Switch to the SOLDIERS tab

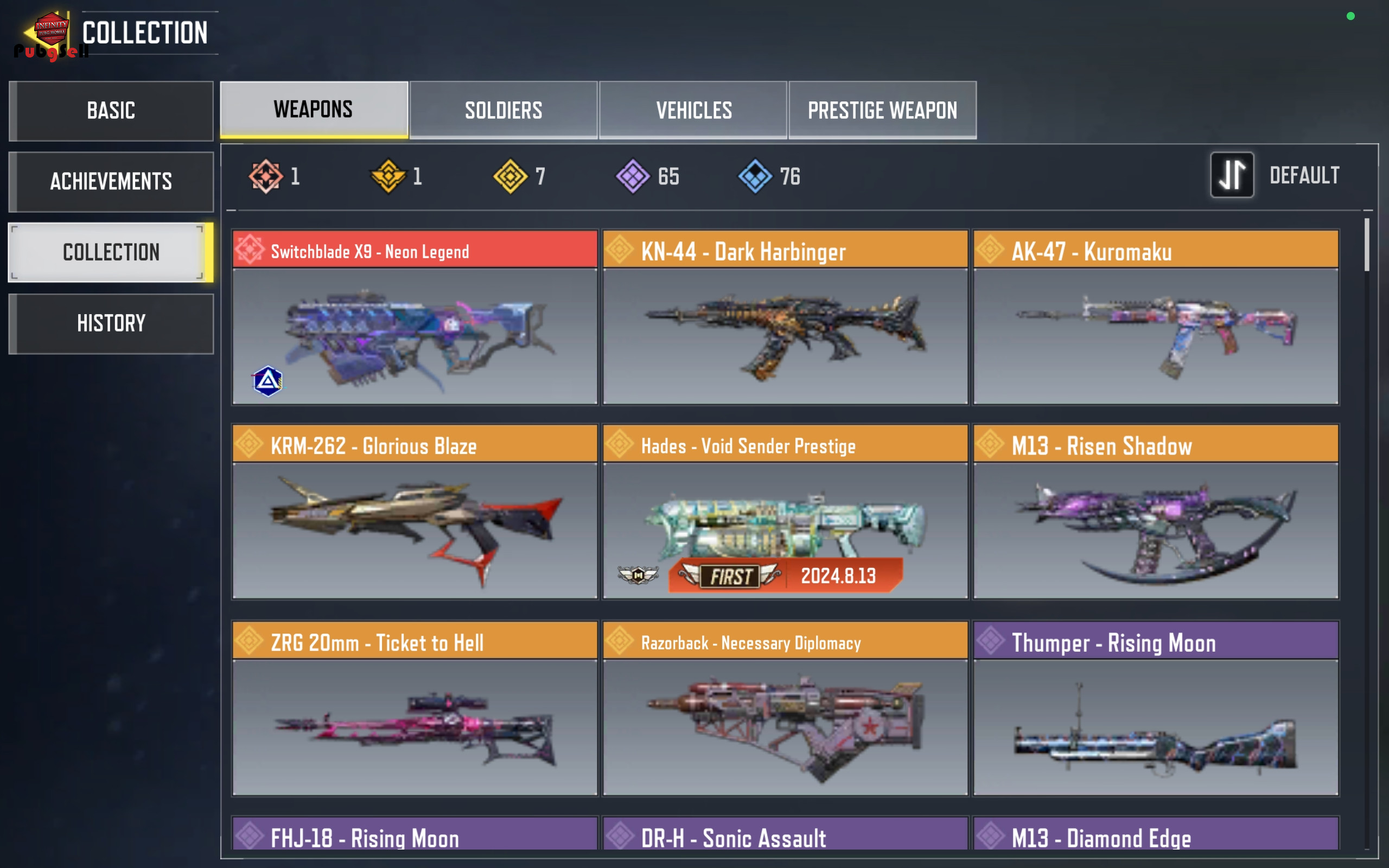pos(504,110)
